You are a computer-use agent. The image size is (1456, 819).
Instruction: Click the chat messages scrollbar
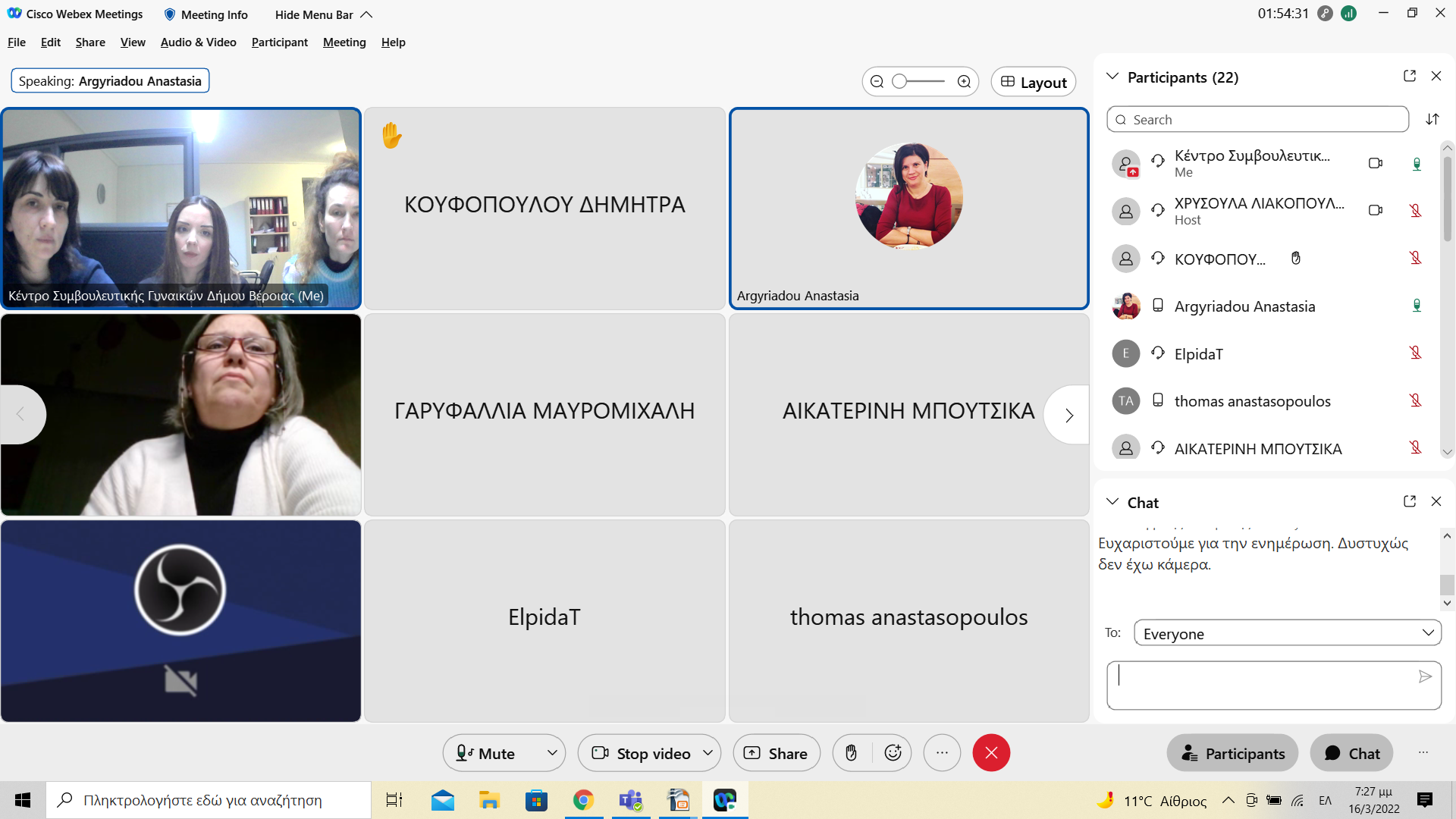pos(1447,584)
